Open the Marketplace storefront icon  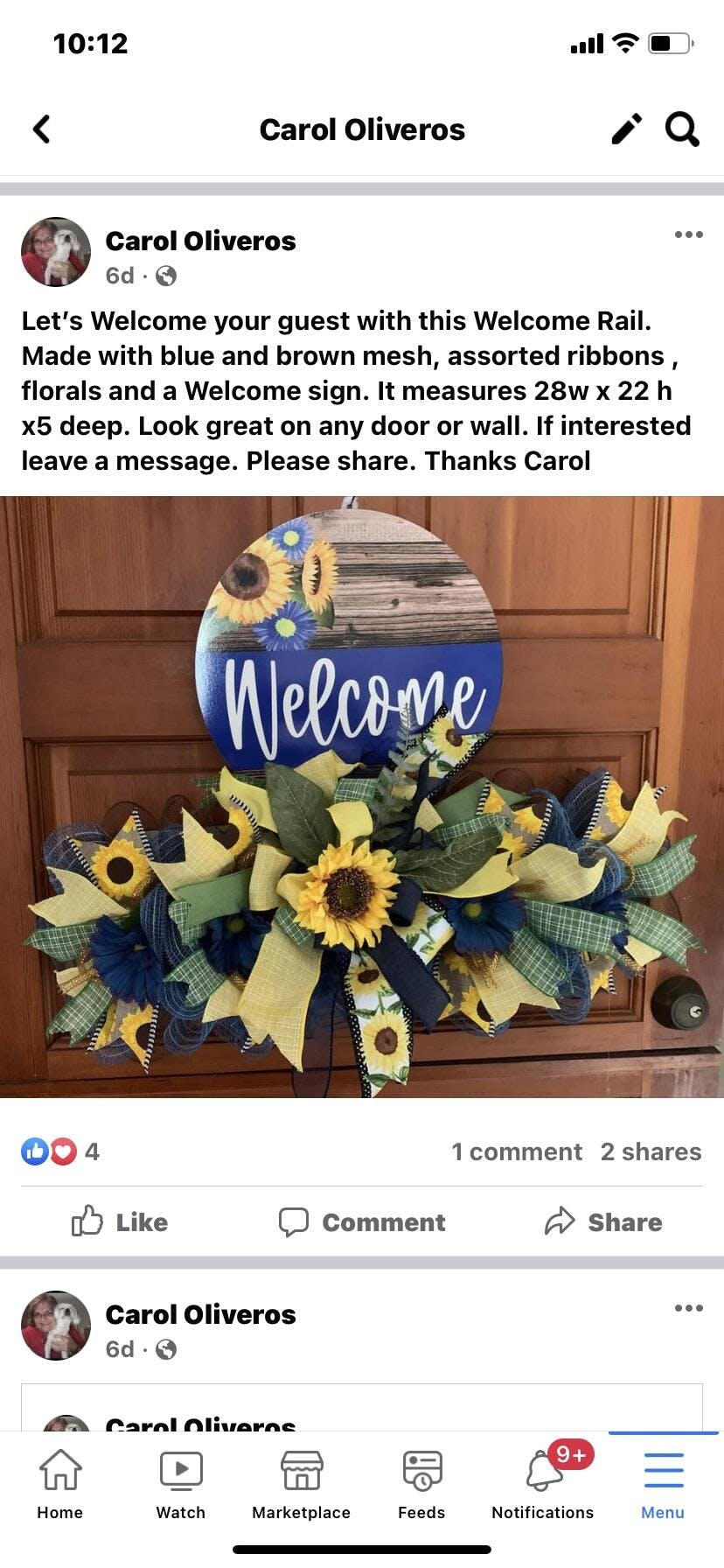302,1471
